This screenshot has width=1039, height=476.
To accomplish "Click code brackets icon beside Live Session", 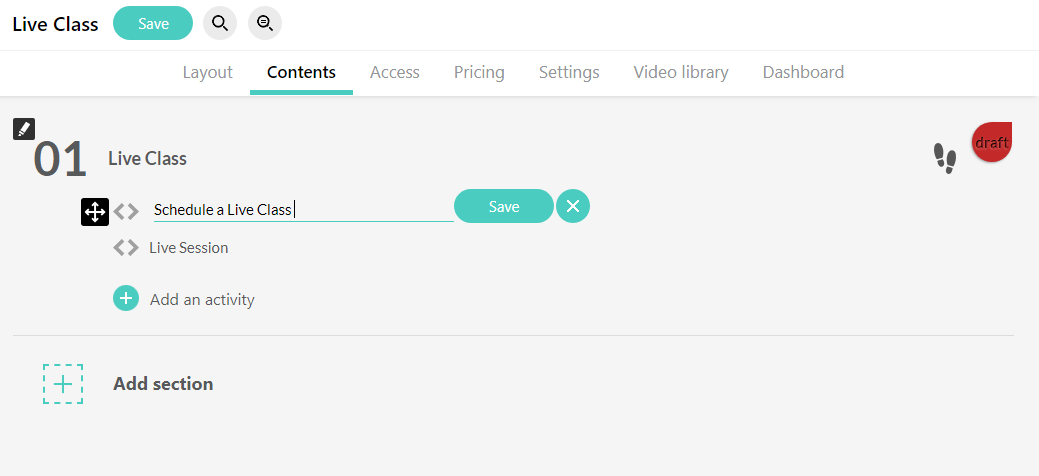I will pos(126,248).
